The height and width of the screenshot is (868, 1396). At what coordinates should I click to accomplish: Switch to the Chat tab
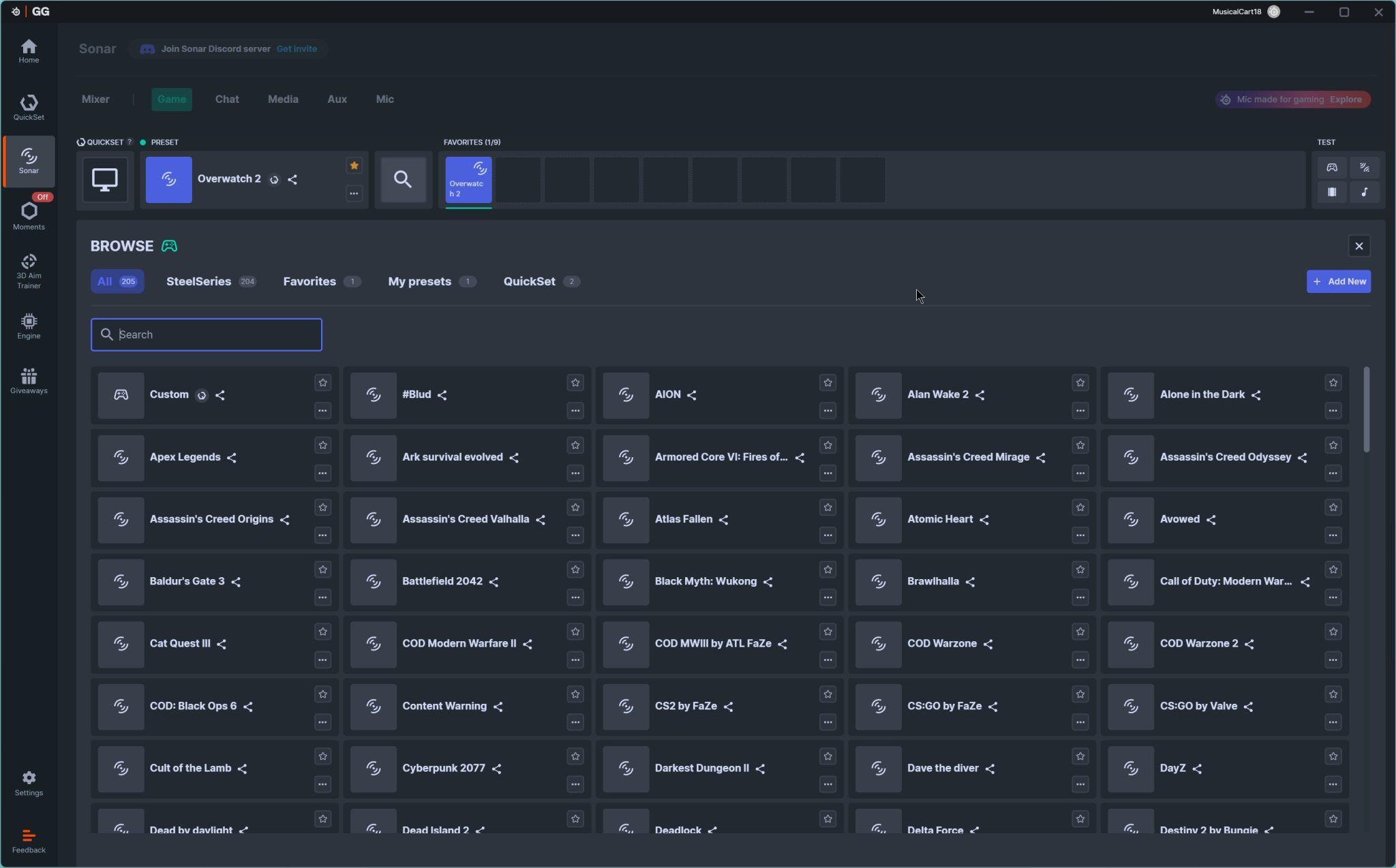click(227, 99)
